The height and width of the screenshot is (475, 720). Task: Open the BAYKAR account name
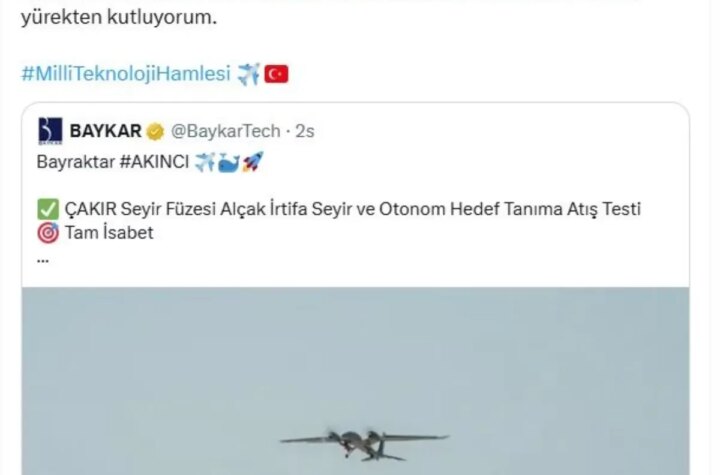click(105, 131)
